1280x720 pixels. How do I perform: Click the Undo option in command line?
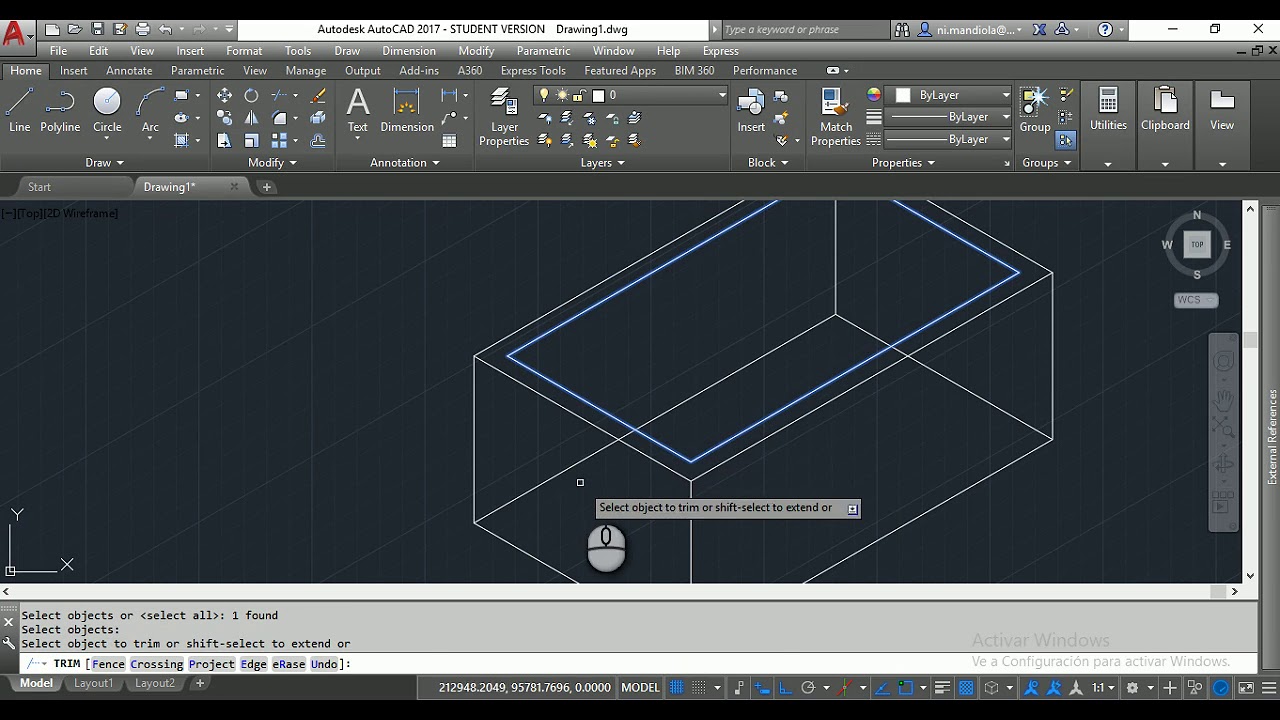324,664
